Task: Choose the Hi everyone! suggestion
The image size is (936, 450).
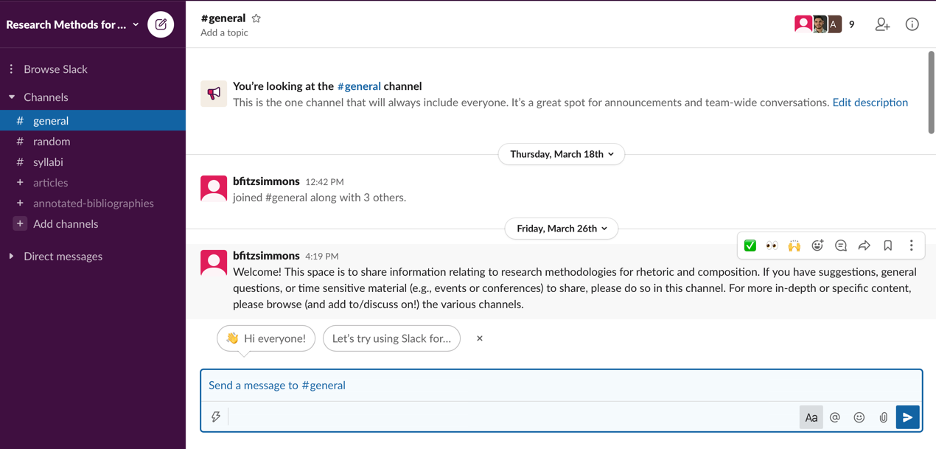Action: click(x=266, y=338)
